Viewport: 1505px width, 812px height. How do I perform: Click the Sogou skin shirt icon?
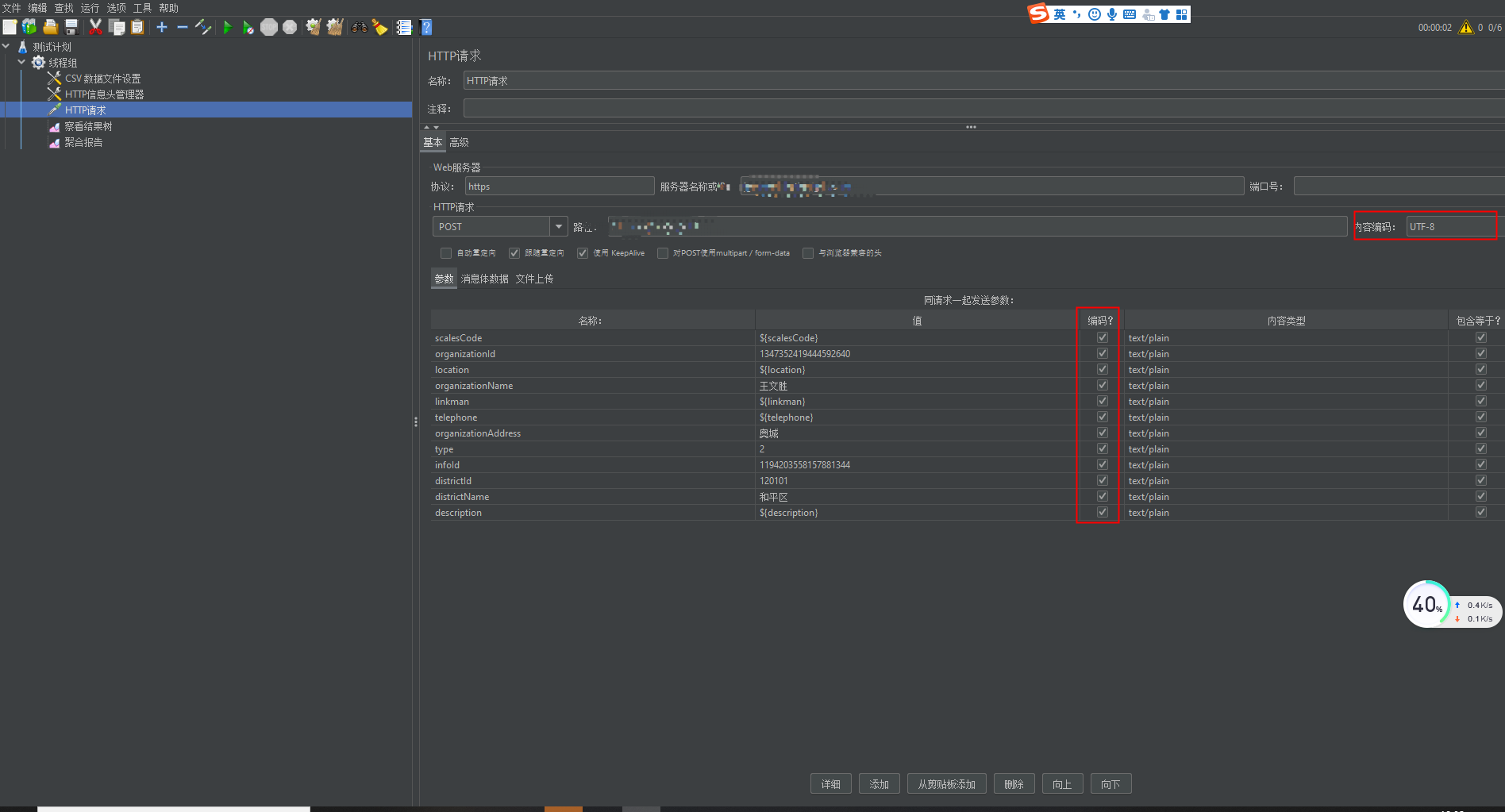pyautogui.click(x=1164, y=14)
